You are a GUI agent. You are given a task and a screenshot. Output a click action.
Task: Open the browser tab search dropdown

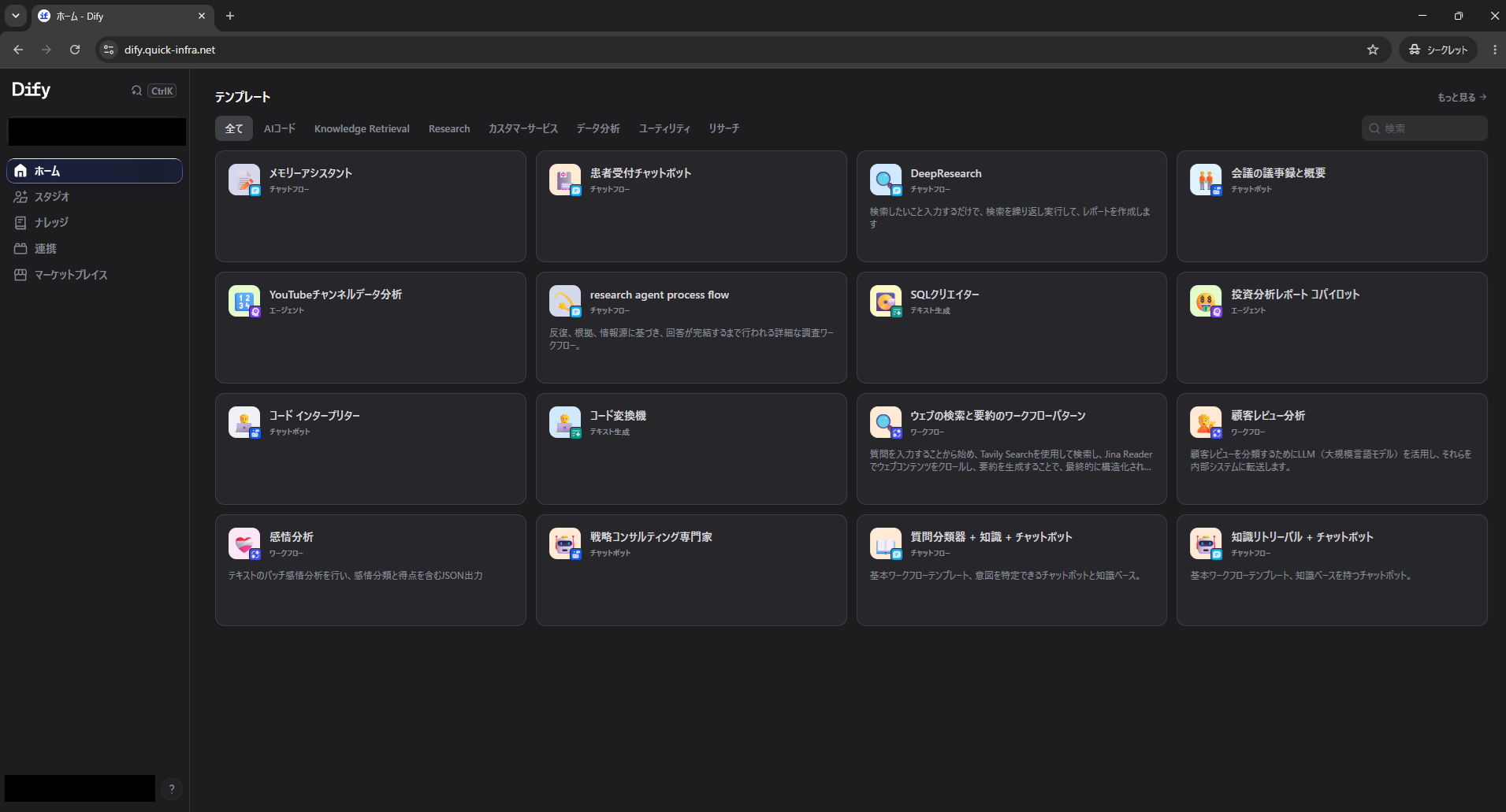pos(16,16)
